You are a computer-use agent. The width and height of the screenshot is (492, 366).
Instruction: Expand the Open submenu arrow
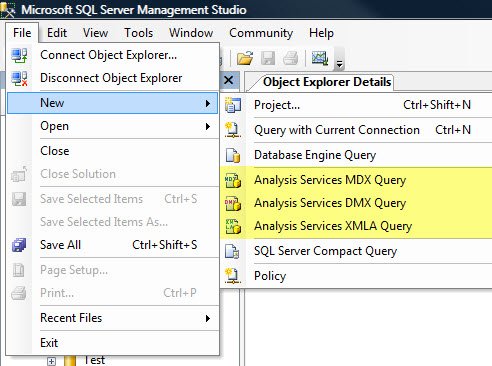208,126
